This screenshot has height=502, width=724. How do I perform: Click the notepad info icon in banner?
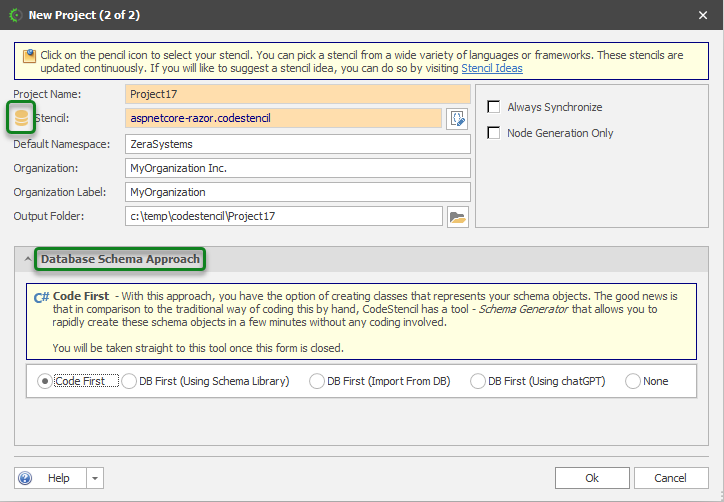[x=29, y=56]
